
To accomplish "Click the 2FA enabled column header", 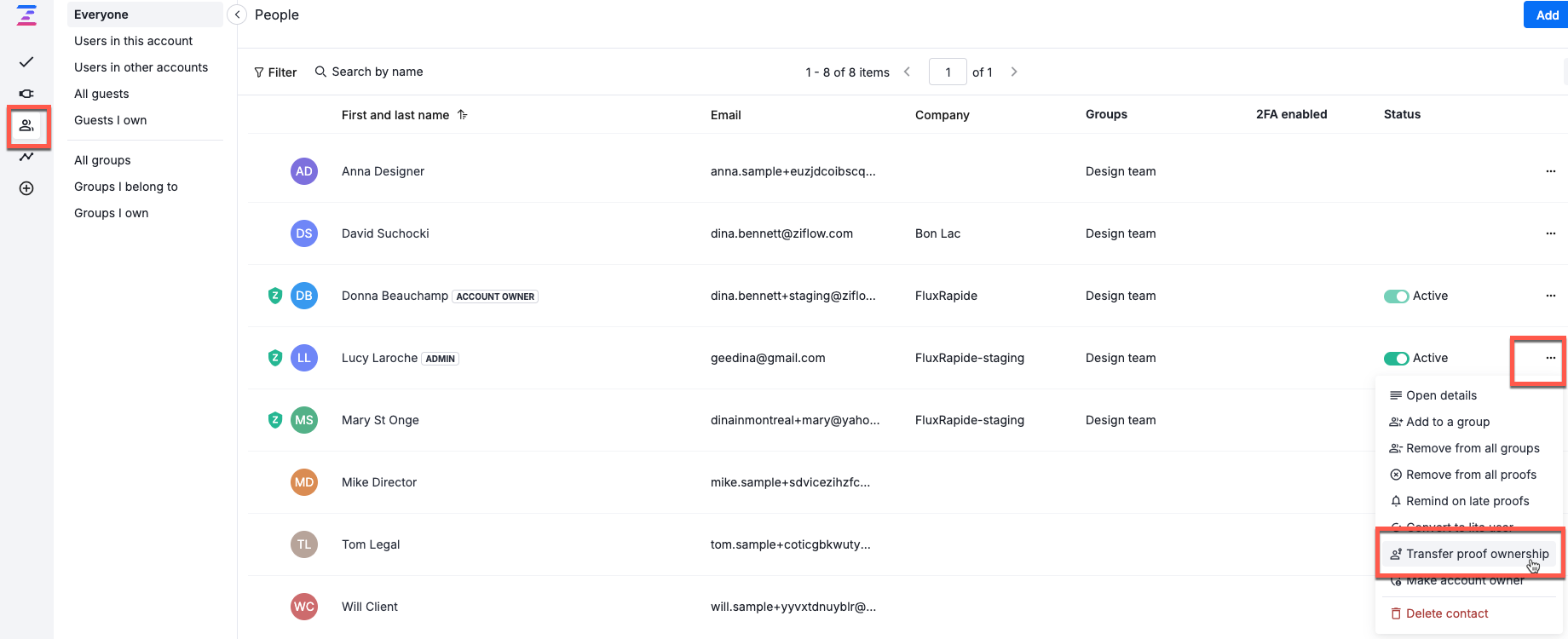I will (1292, 114).
